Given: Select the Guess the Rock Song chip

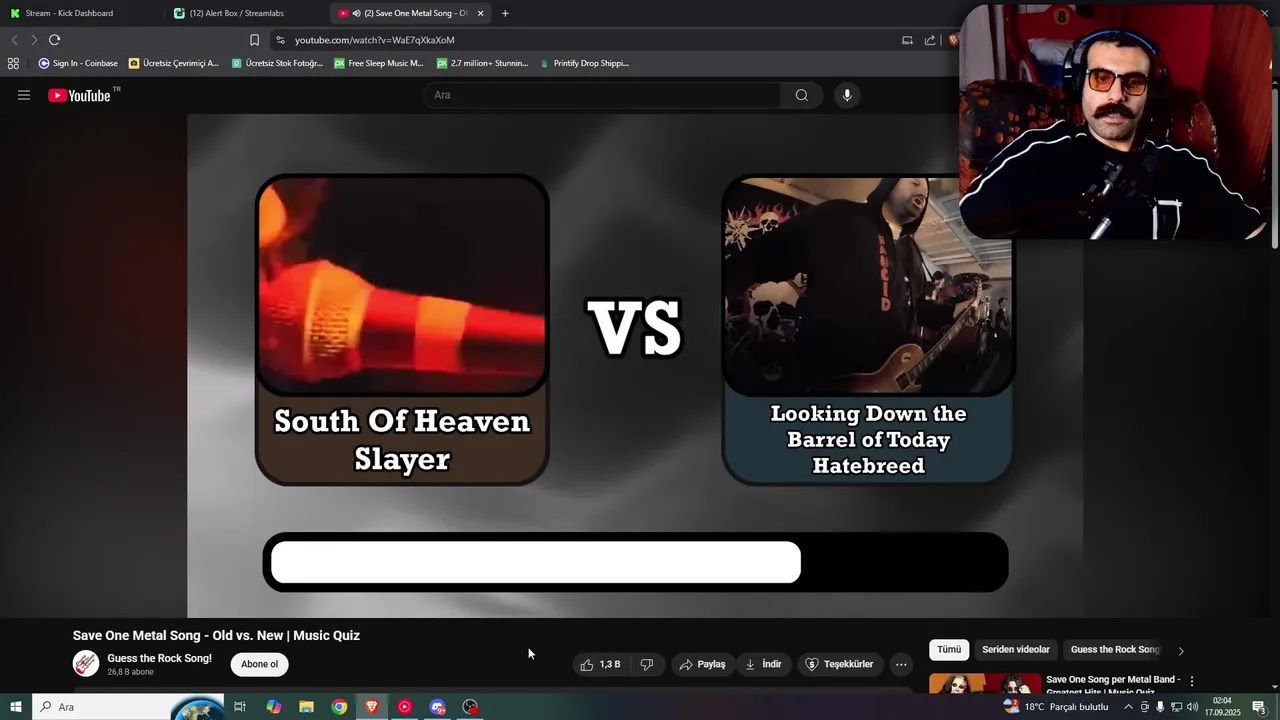Looking at the screenshot, I should 1114,650.
